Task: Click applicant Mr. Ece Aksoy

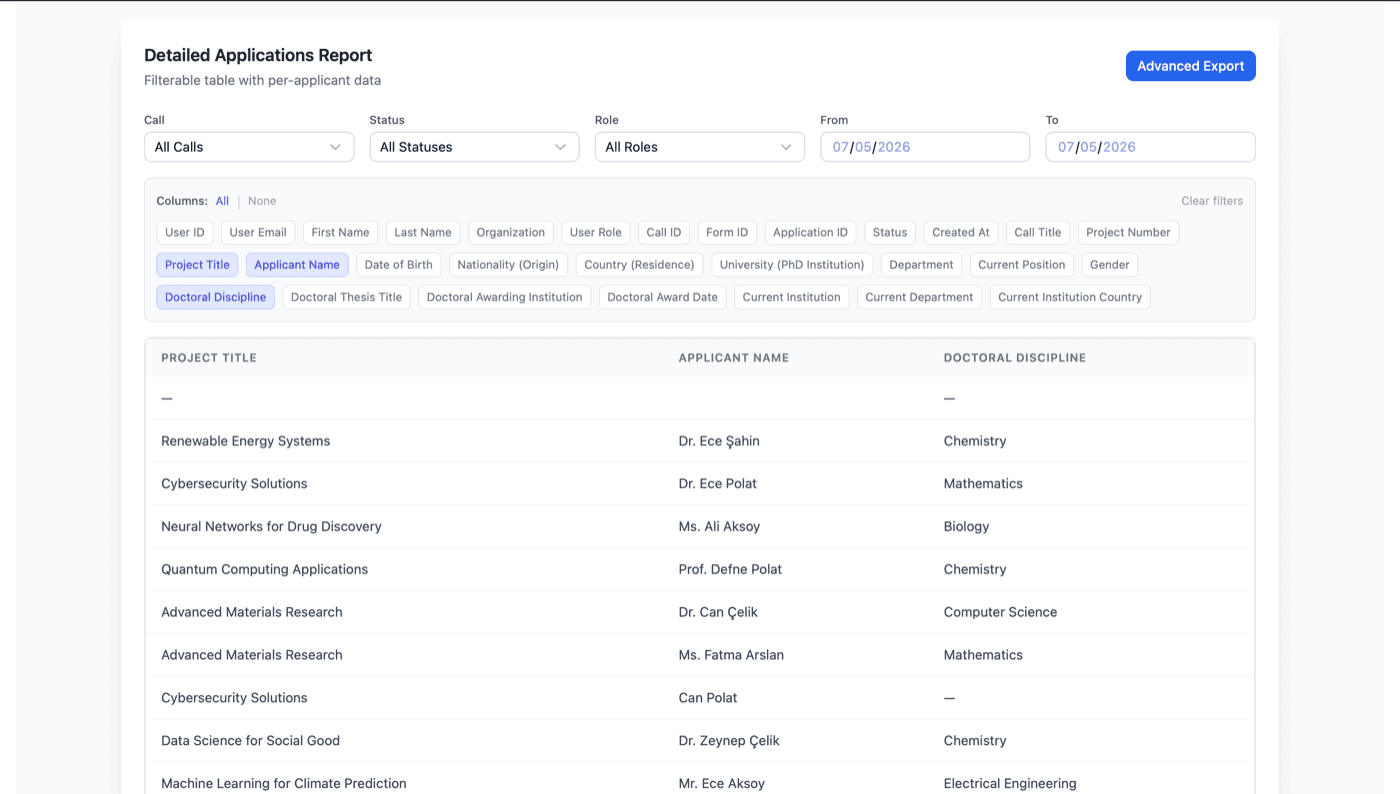Action: click(722, 784)
